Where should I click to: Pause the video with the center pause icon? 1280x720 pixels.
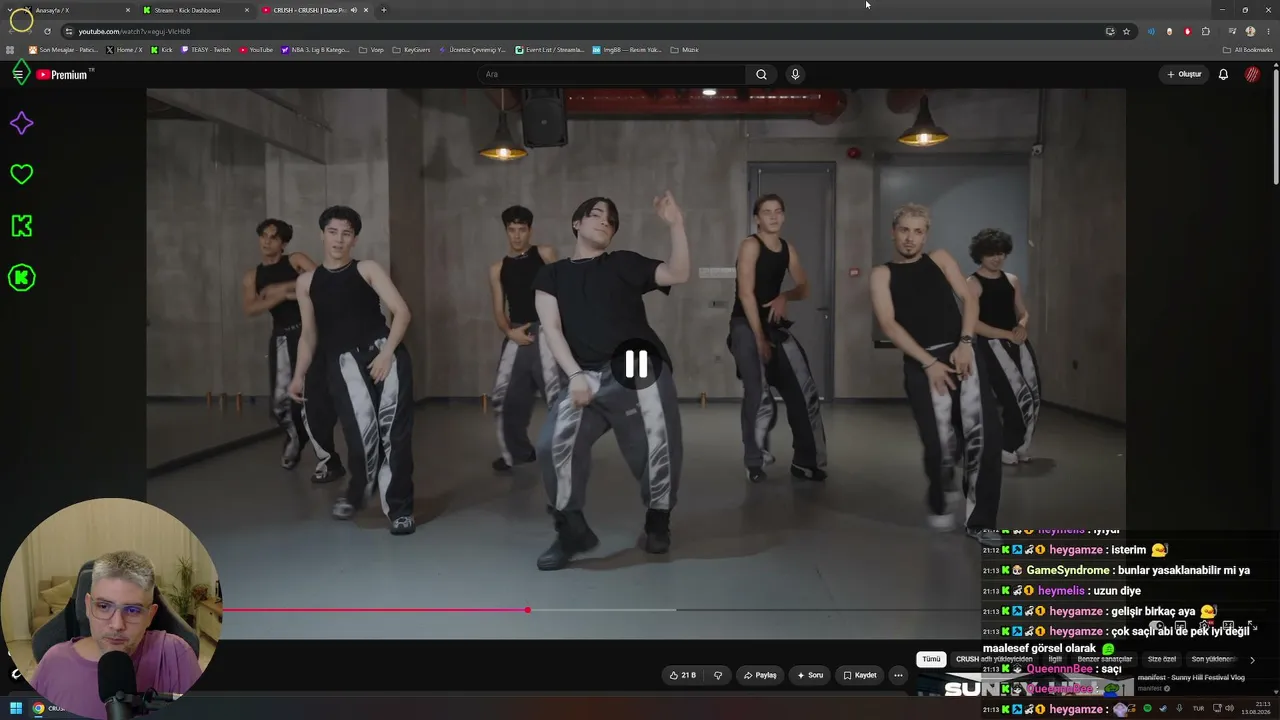[636, 365]
